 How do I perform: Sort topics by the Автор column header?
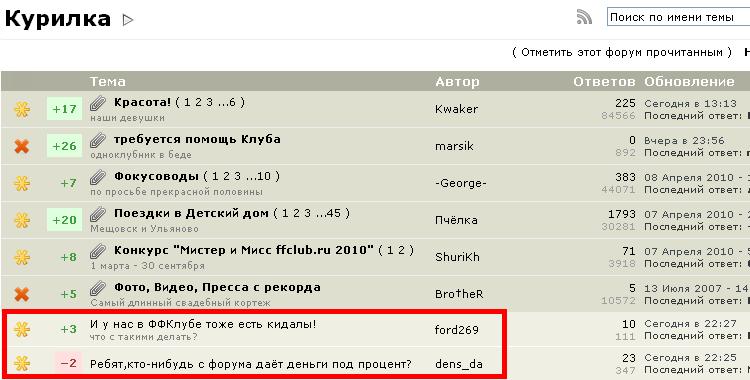point(457,82)
